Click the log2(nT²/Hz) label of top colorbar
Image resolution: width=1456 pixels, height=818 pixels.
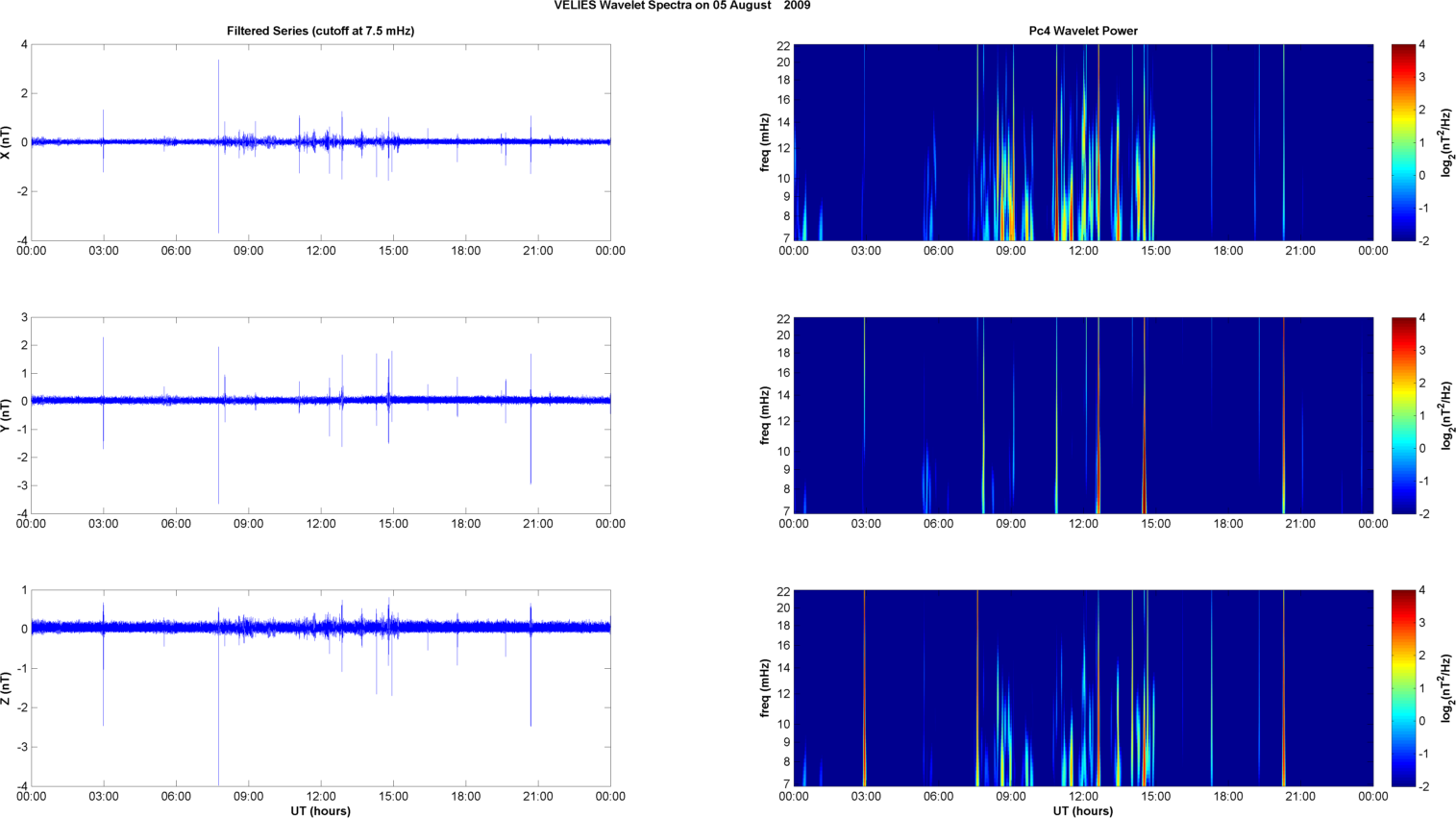click(x=1446, y=142)
